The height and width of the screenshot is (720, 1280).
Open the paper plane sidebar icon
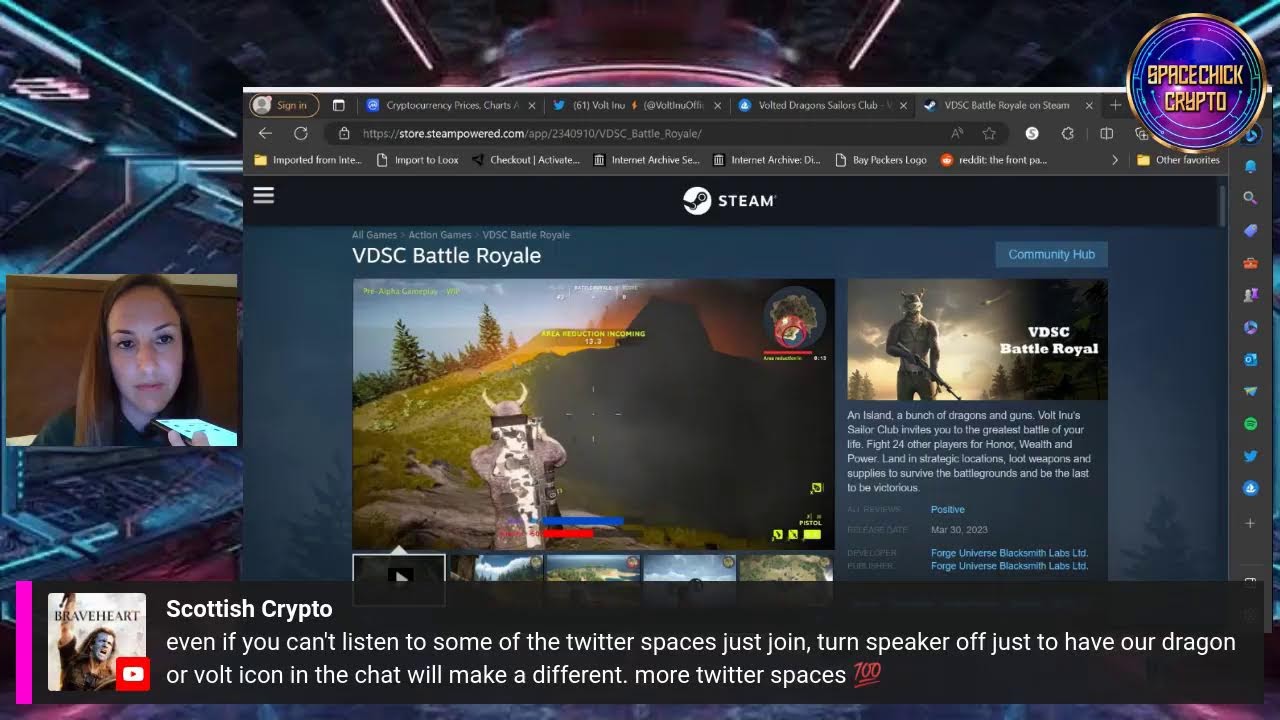pyautogui.click(x=1250, y=391)
